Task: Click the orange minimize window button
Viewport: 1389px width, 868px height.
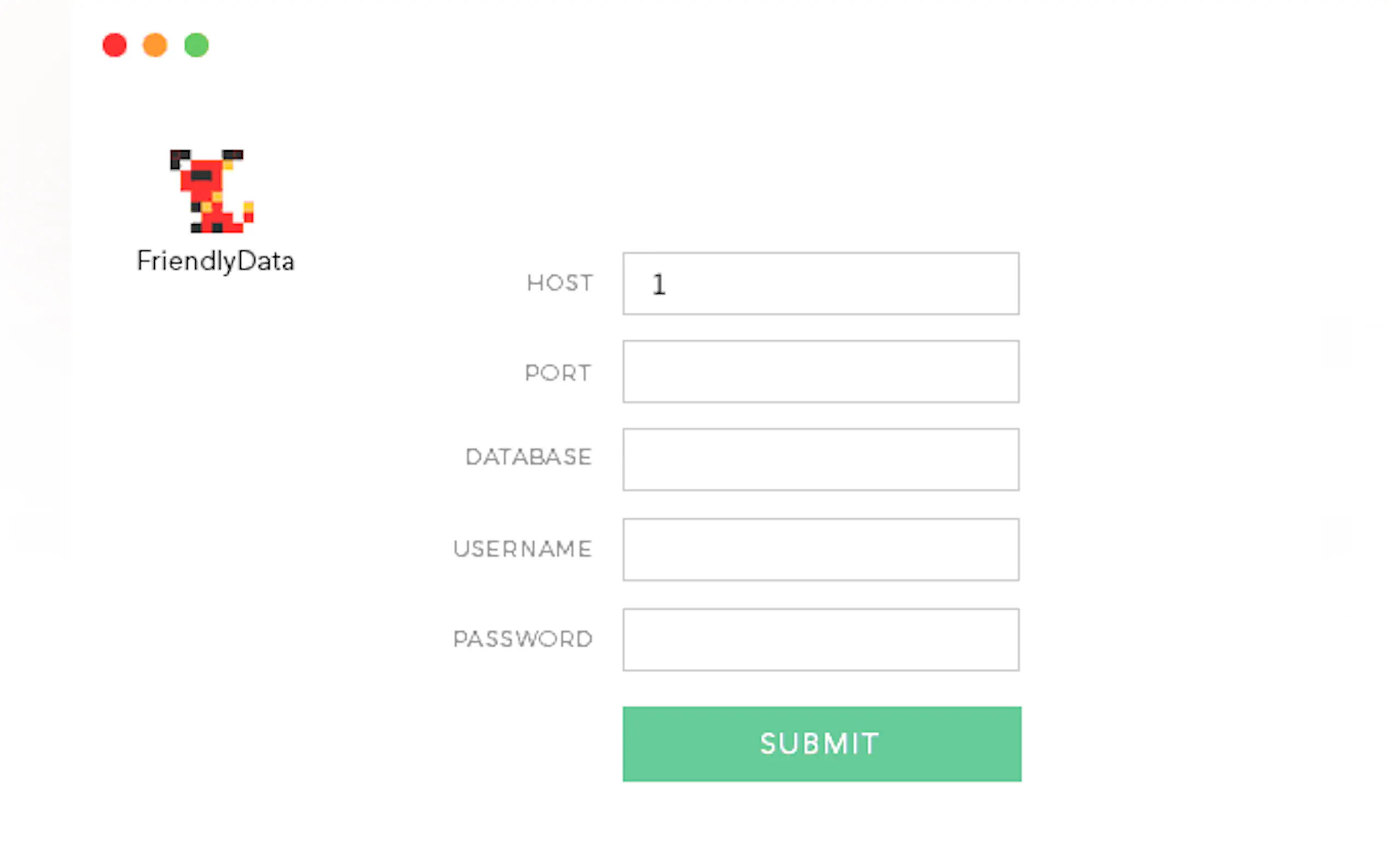Action: click(x=155, y=45)
